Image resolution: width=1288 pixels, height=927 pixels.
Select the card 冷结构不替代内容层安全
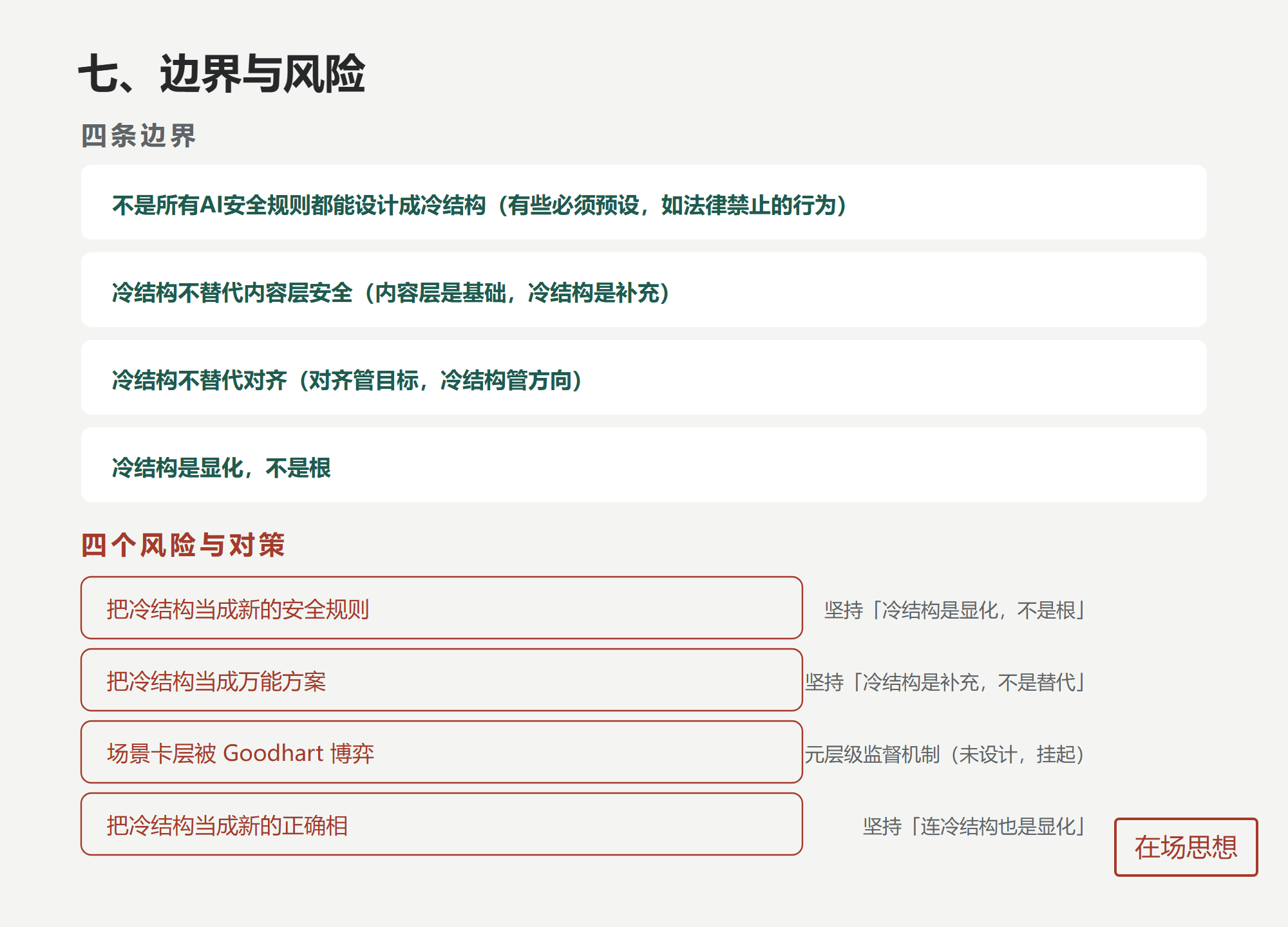pos(643,290)
